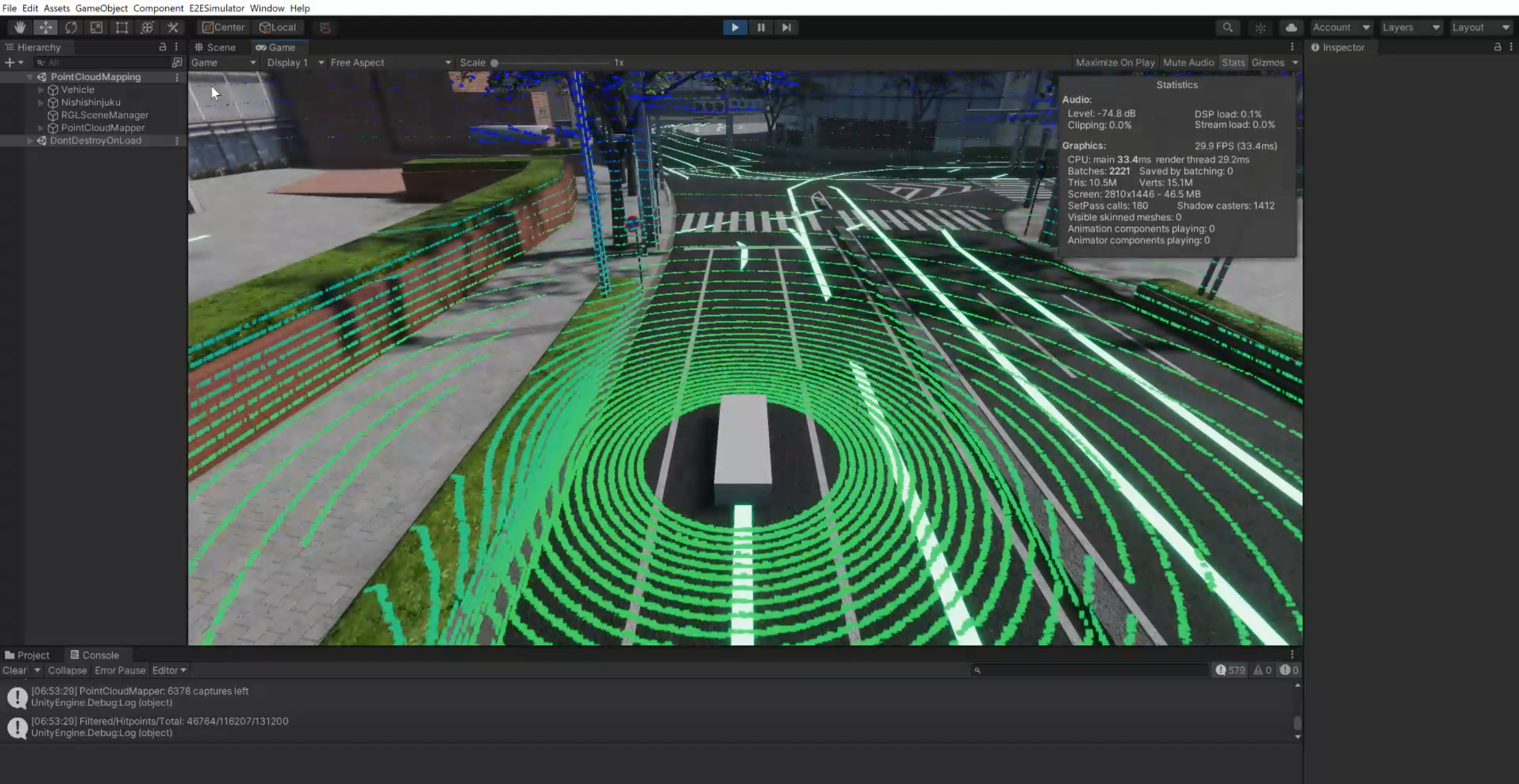Expand the Vehicle object in Hierarchy

pyautogui.click(x=41, y=89)
